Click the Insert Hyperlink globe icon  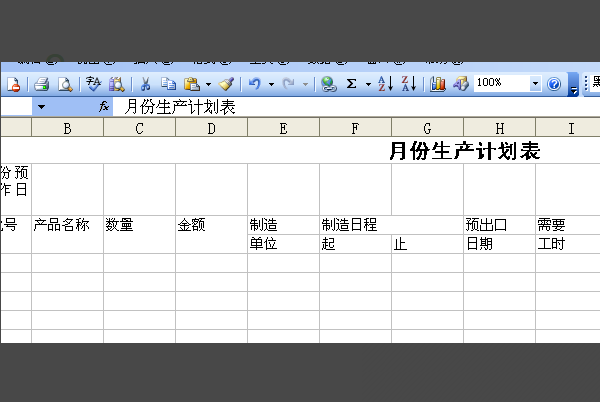[x=329, y=85]
